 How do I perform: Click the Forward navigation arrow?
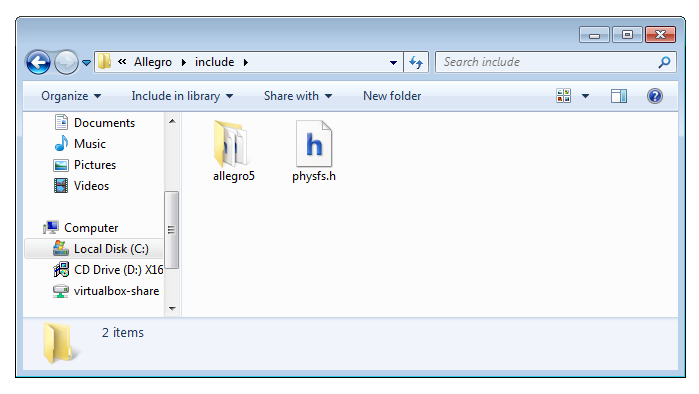(66, 62)
